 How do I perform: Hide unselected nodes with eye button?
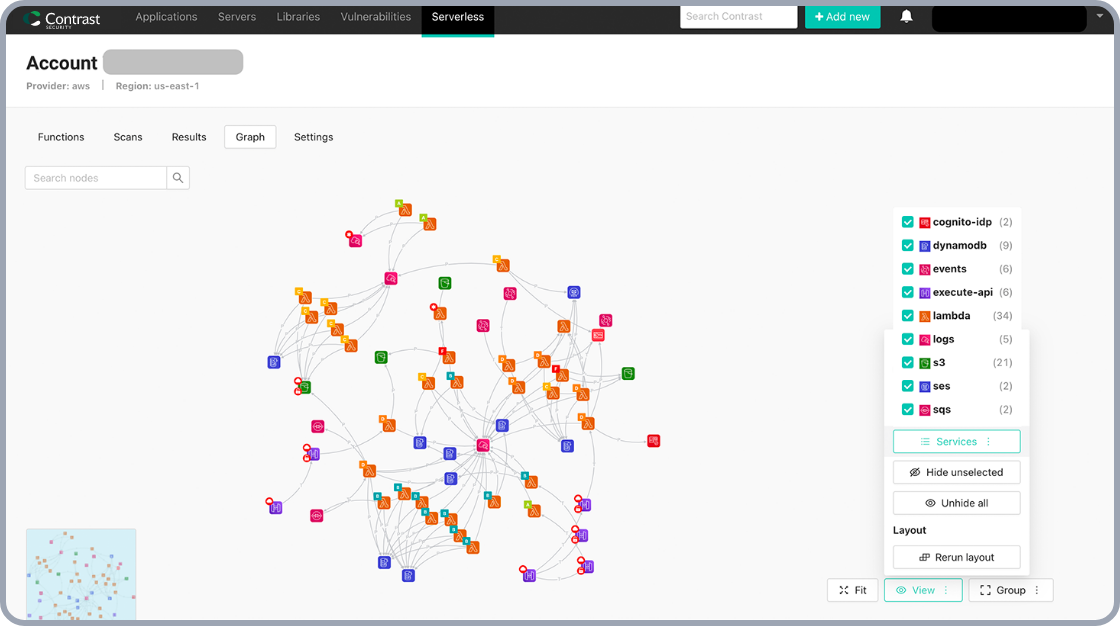pos(956,472)
